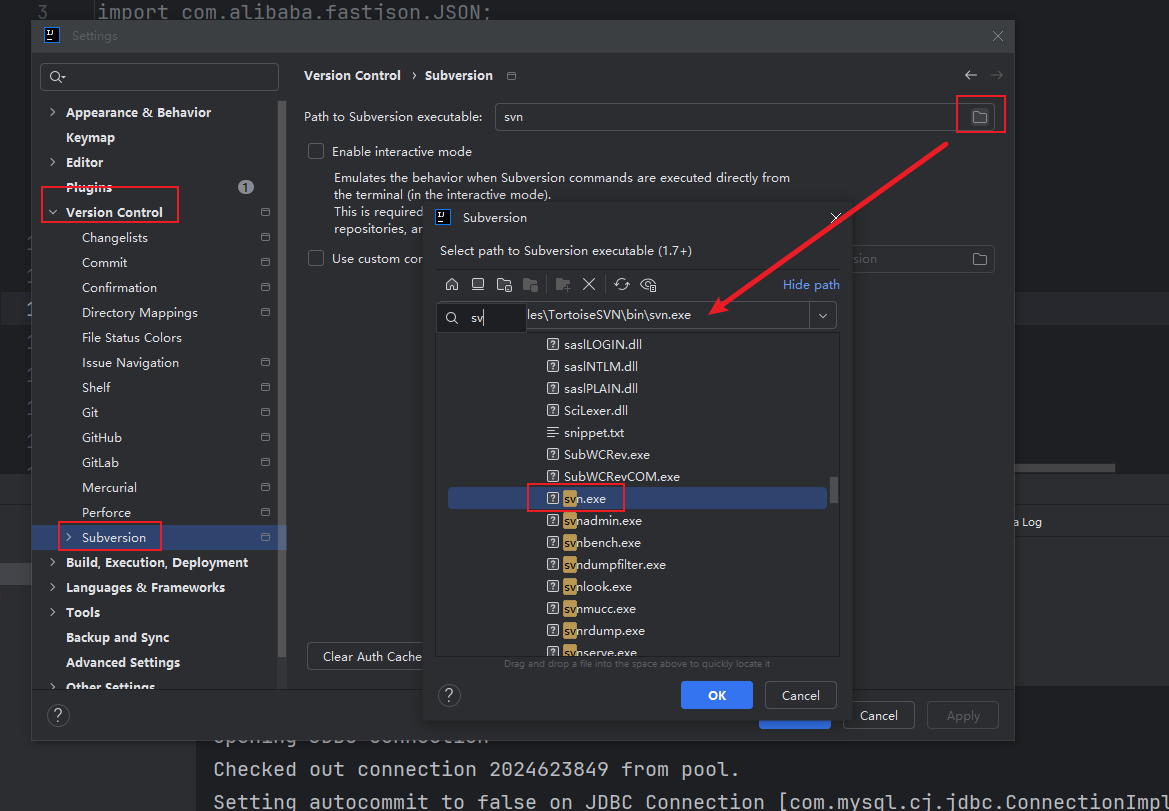Click OK in Subversion file dialog
This screenshot has height=811, width=1169.
click(716, 695)
